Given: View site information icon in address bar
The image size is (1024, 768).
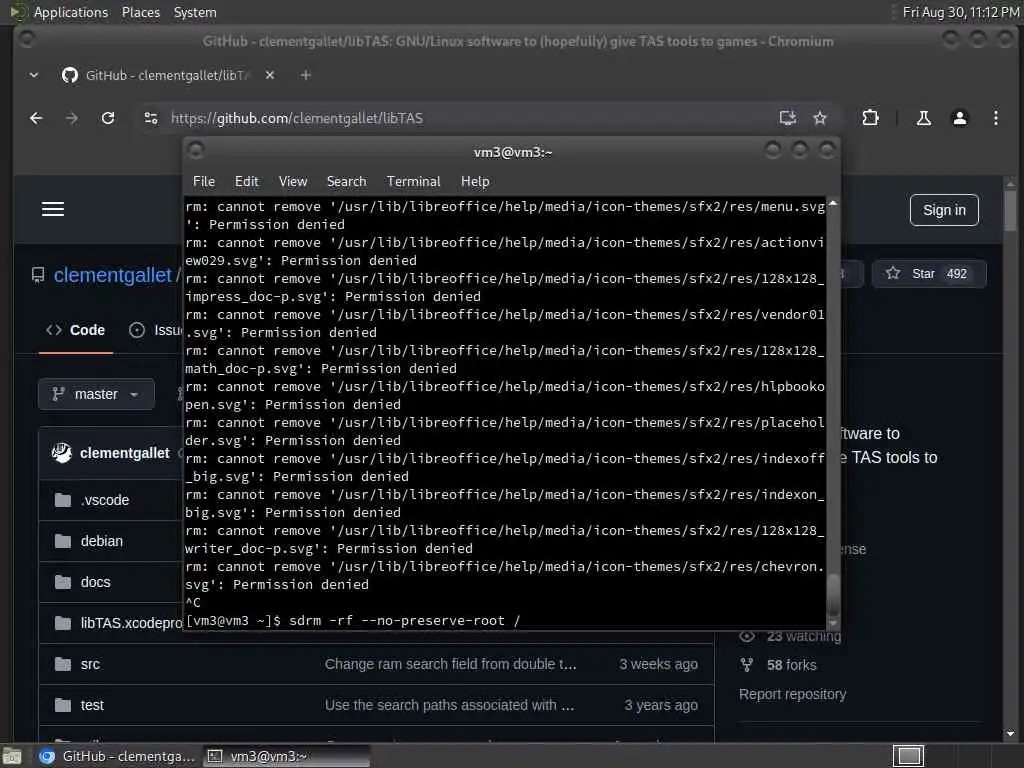Looking at the screenshot, I should 151,118.
